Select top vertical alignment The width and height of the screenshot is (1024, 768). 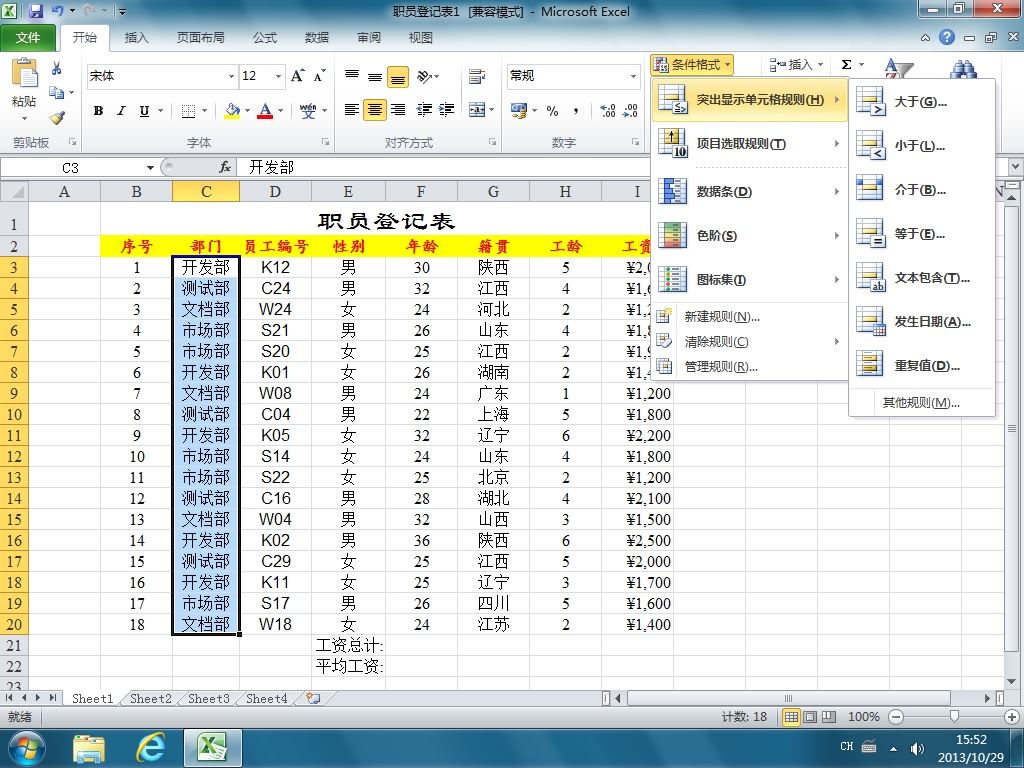[352, 76]
